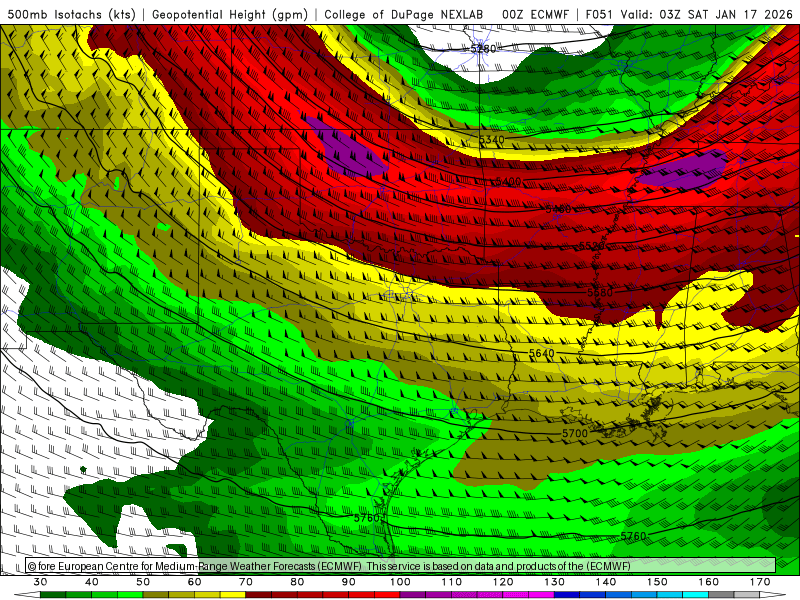Click the 170 knot scale label
This screenshot has height=600, width=800.
(x=760, y=582)
